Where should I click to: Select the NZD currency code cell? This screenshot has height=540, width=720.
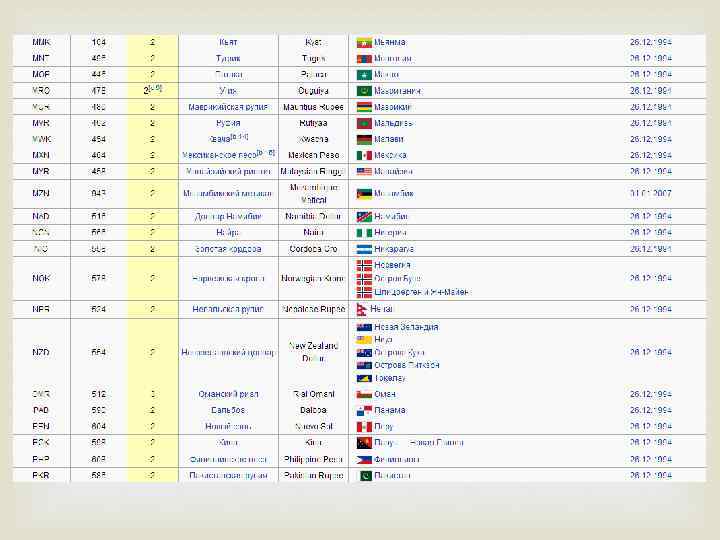pyautogui.click(x=41, y=353)
